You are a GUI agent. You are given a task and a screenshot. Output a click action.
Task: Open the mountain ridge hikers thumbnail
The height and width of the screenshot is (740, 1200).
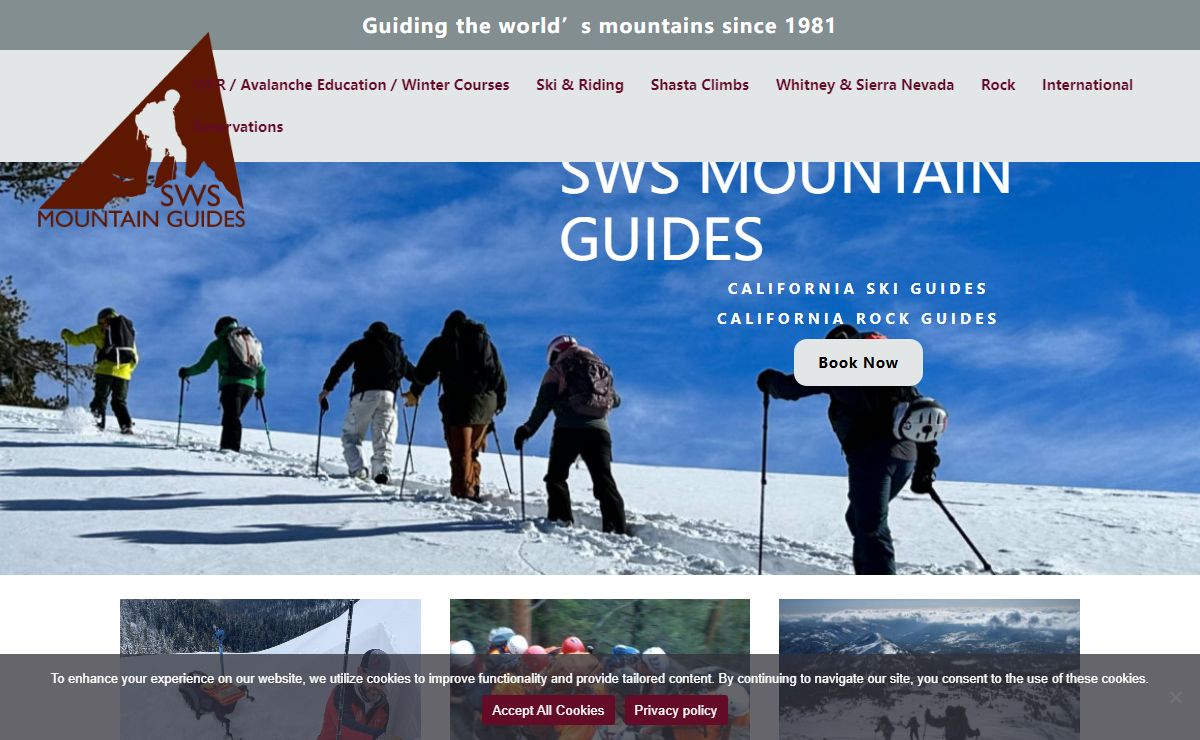pyautogui.click(x=929, y=669)
